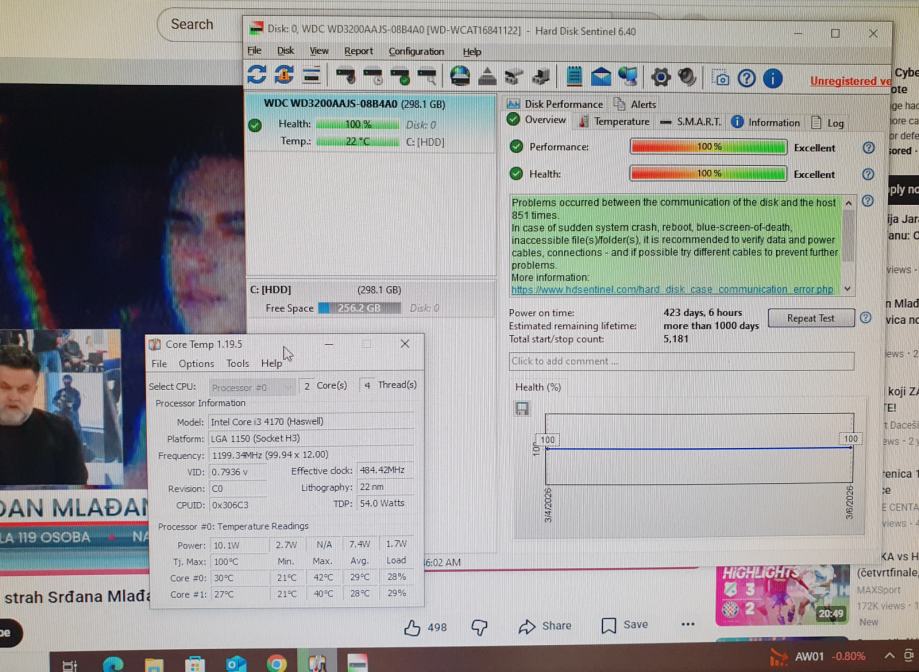919x672 pixels.
Task: Switch to the Log tab
Action: 828,122
